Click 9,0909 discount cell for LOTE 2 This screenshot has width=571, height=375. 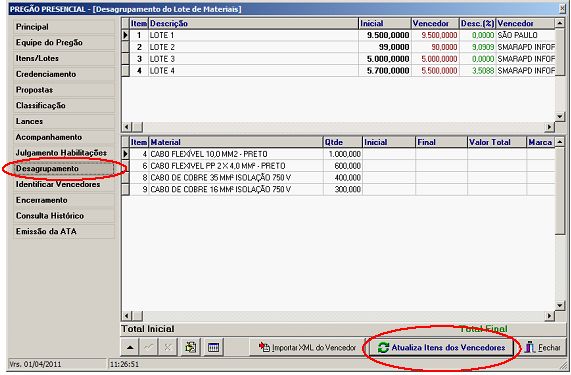[x=477, y=47]
